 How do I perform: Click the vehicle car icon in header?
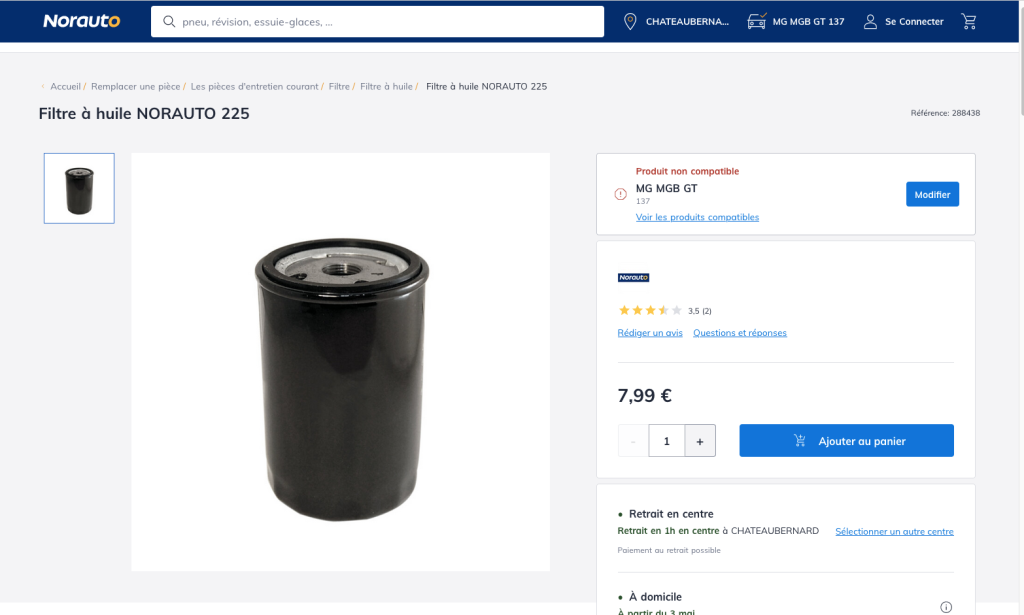pos(757,21)
